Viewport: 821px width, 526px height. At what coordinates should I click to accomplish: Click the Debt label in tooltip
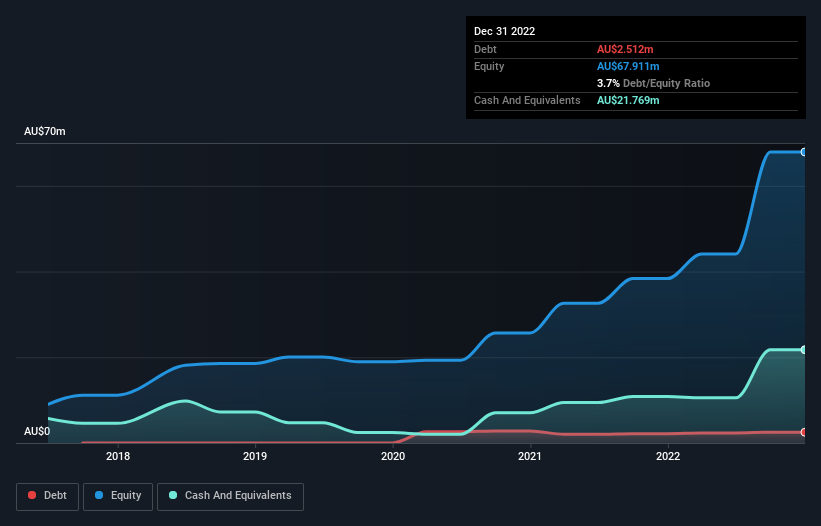pyautogui.click(x=485, y=49)
